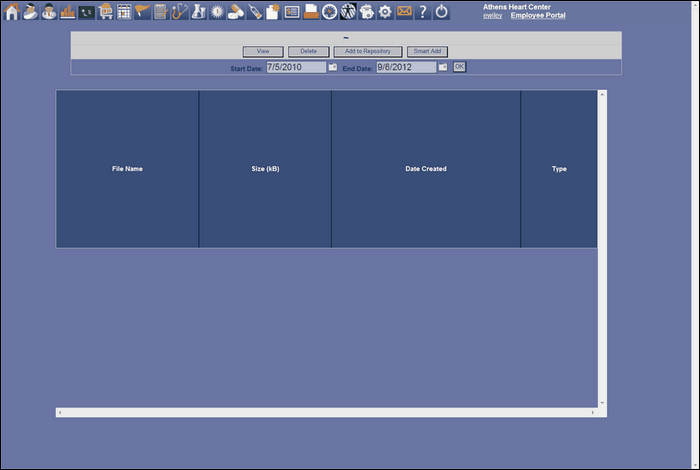This screenshot has width=700, height=470.
Task: Open the mail envelope icon
Action: [404, 12]
